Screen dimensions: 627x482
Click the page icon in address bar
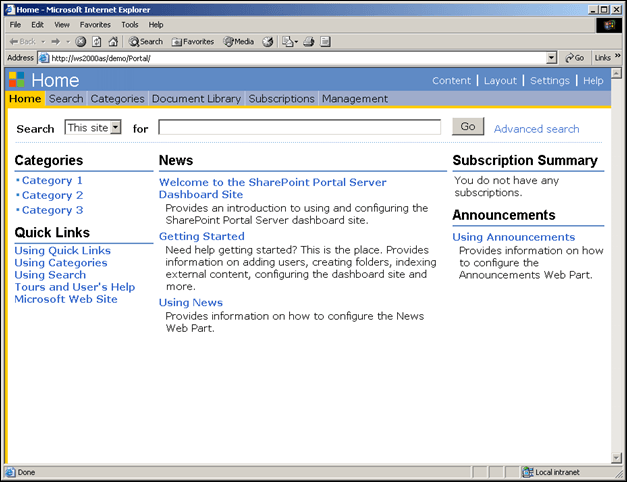[44, 58]
